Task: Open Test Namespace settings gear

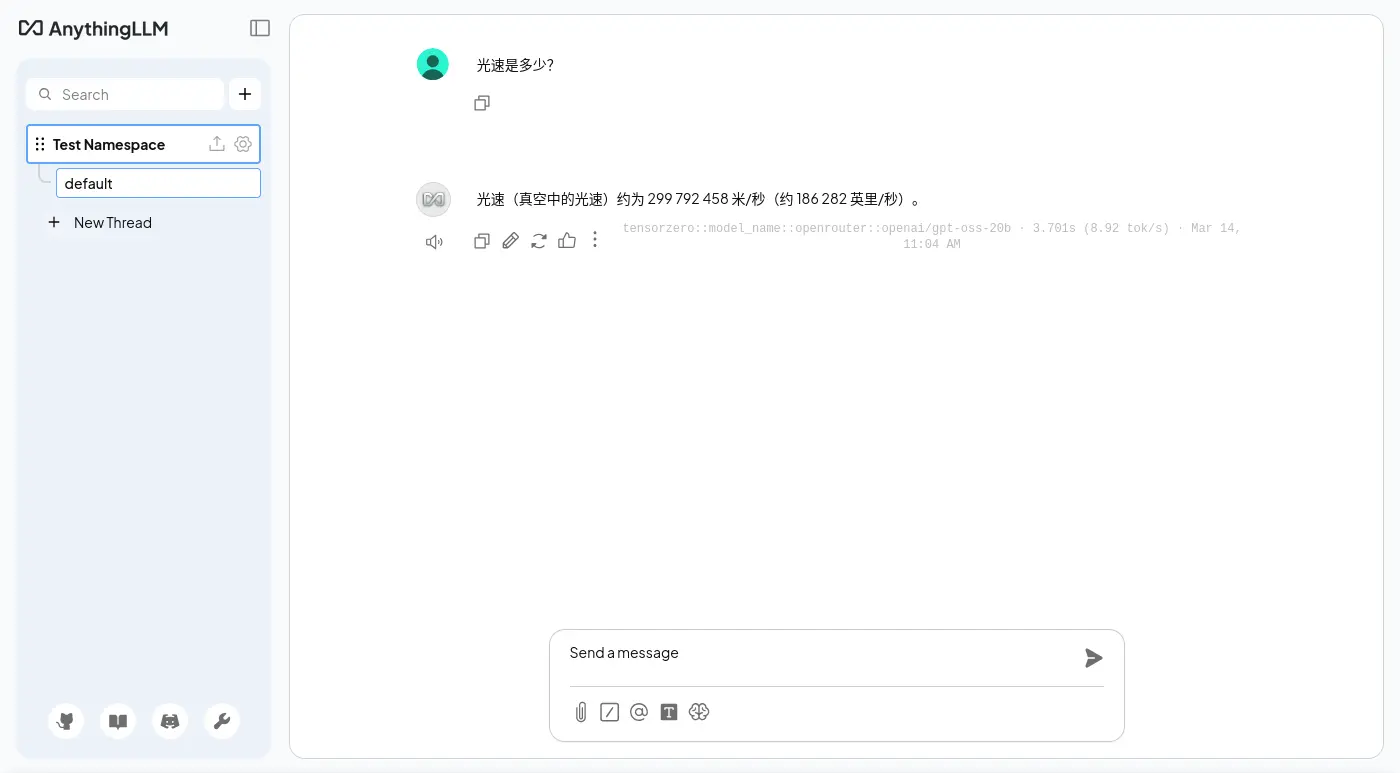Action: pos(243,144)
